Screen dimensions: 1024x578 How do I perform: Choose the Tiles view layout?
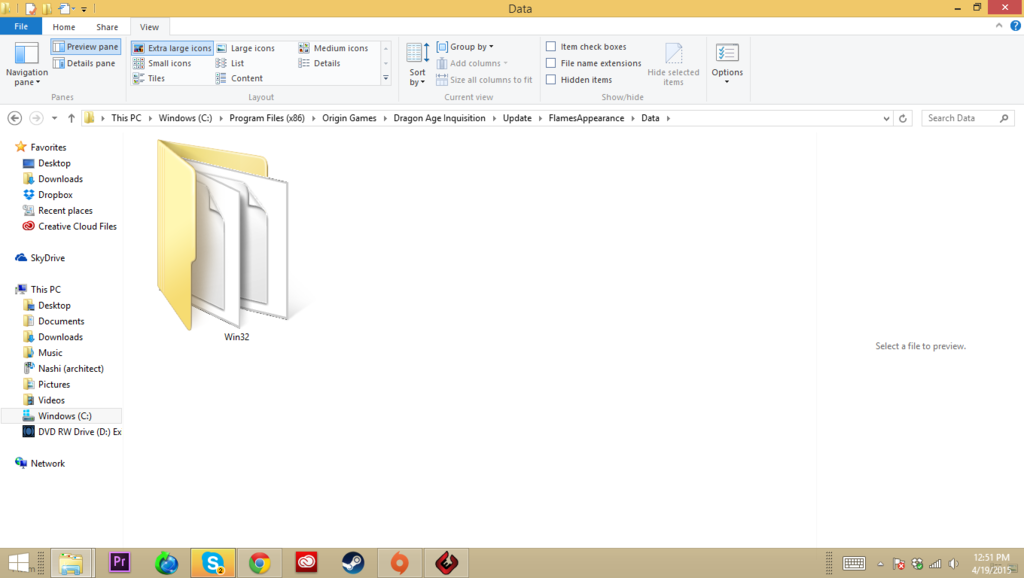point(158,78)
